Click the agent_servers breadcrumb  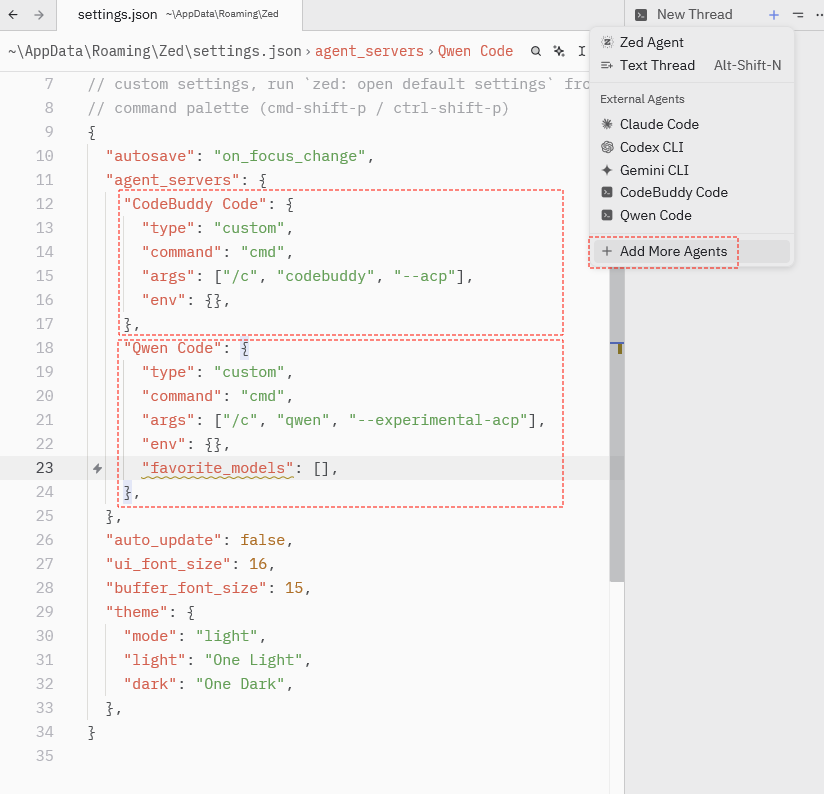[369, 51]
